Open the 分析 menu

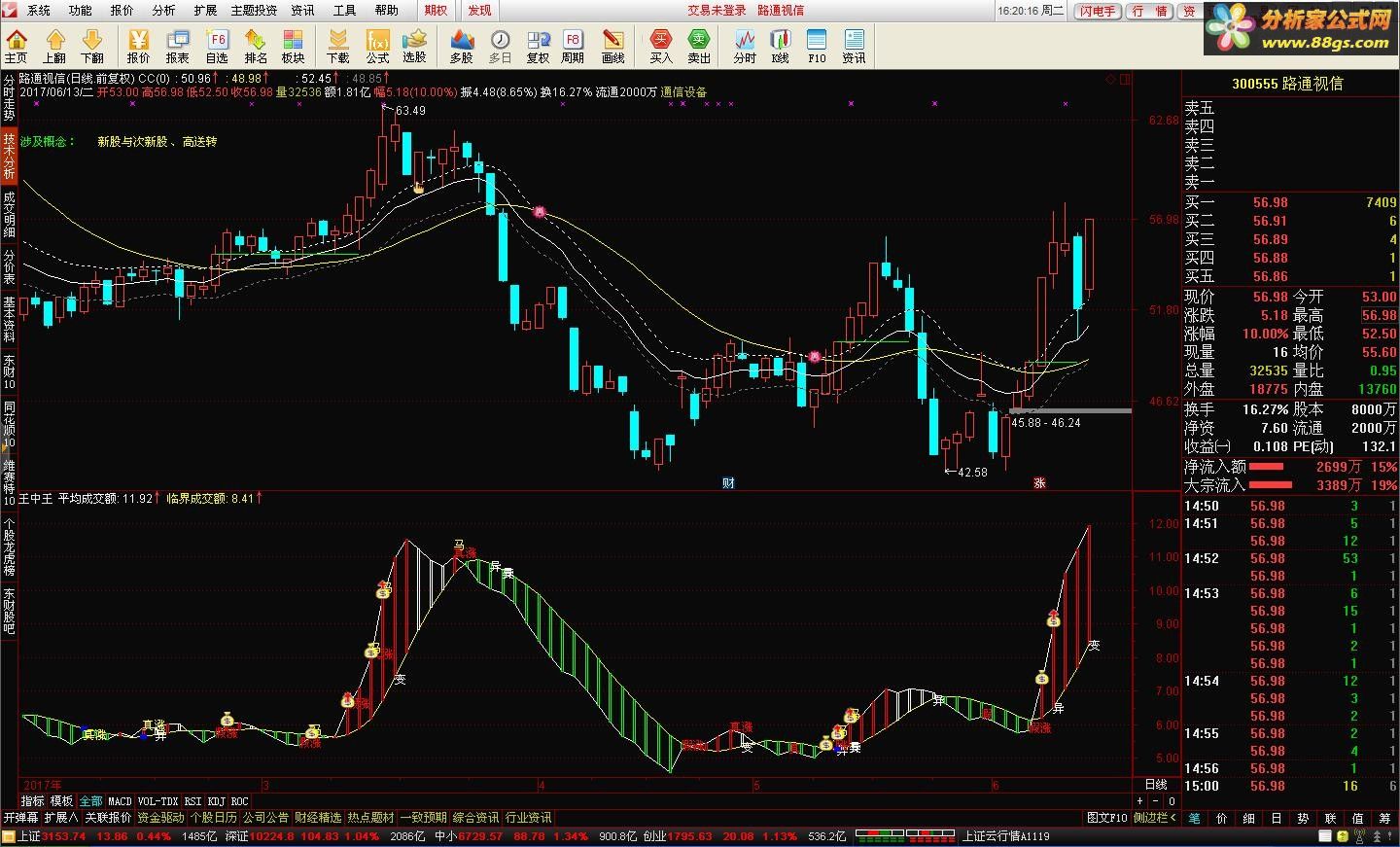pyautogui.click(x=164, y=10)
